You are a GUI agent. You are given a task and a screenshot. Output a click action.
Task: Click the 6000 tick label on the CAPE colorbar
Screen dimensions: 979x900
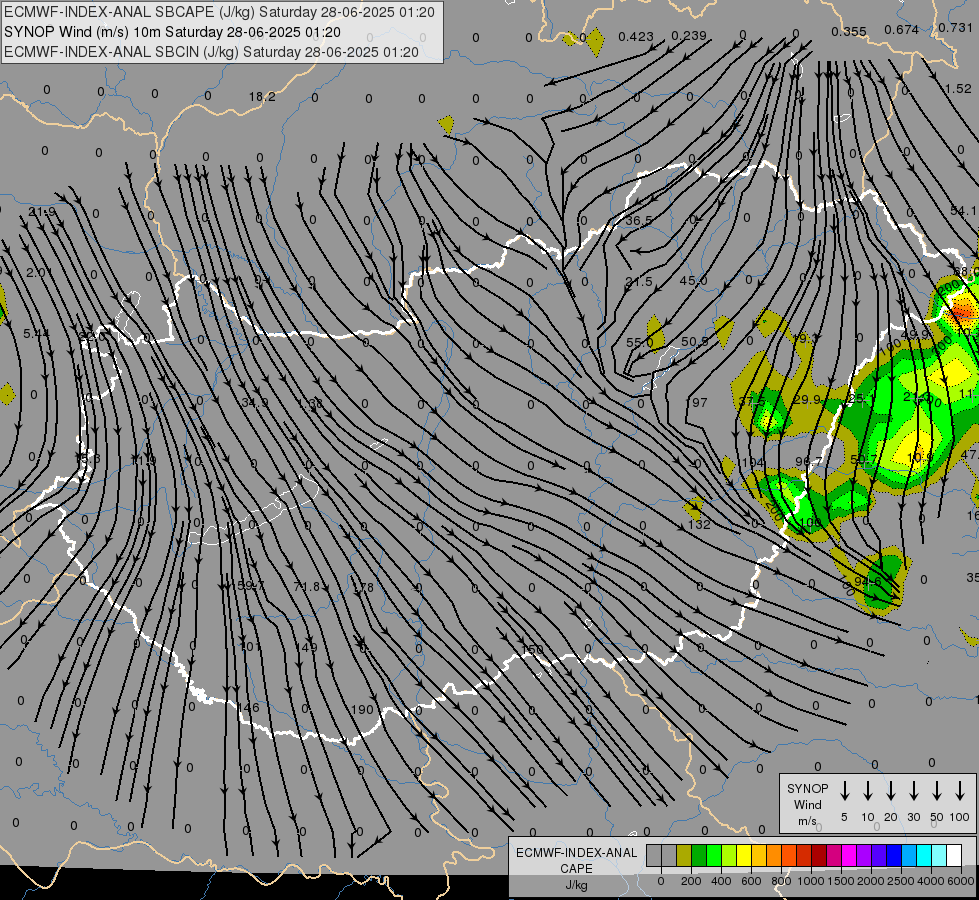pos(961,881)
